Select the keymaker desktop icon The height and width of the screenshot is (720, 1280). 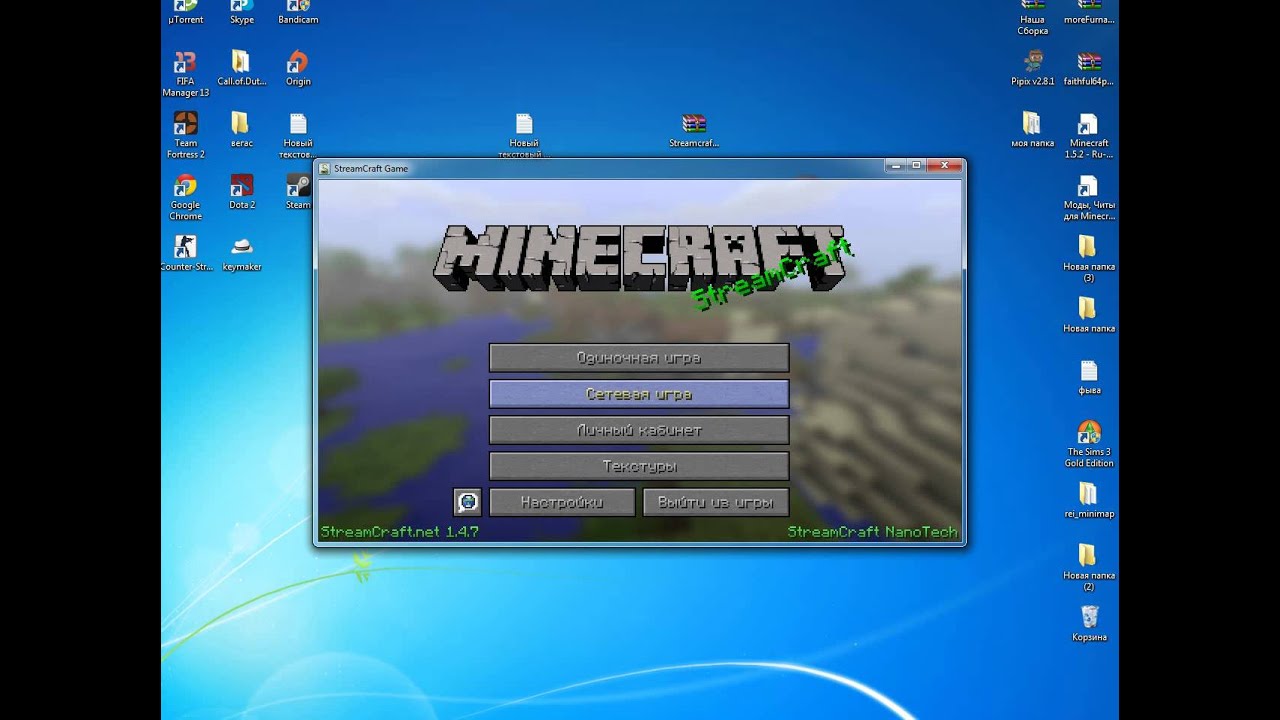click(x=242, y=253)
